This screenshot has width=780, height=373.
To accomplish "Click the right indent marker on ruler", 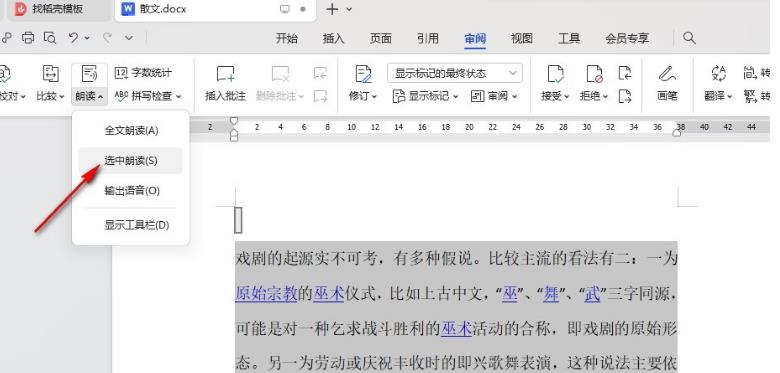I will pyautogui.click(x=677, y=132).
